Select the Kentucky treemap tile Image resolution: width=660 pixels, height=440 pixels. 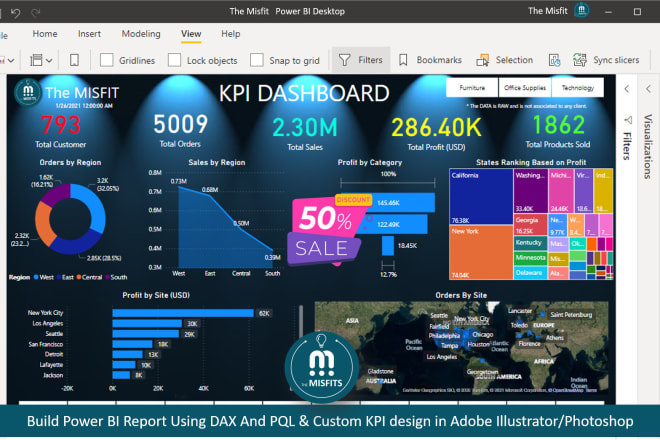tap(530, 243)
